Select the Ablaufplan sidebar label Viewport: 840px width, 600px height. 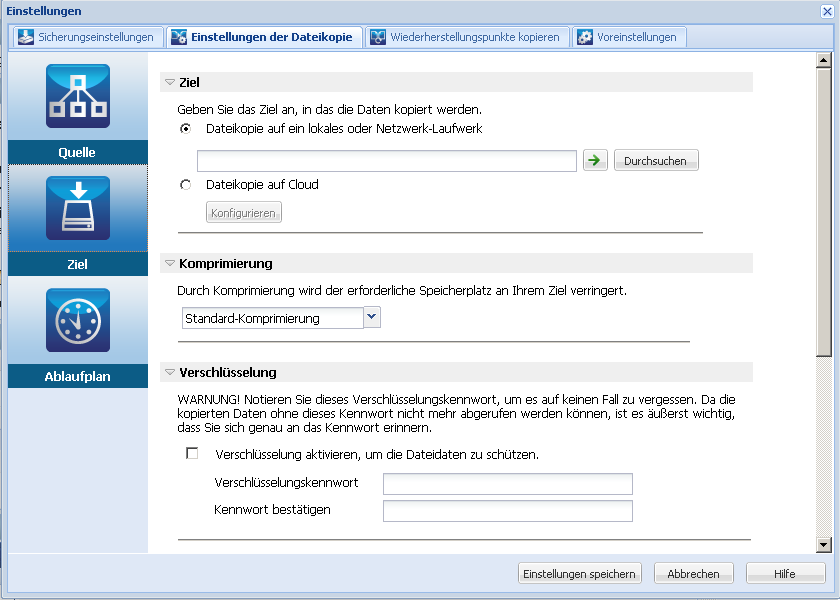point(78,376)
